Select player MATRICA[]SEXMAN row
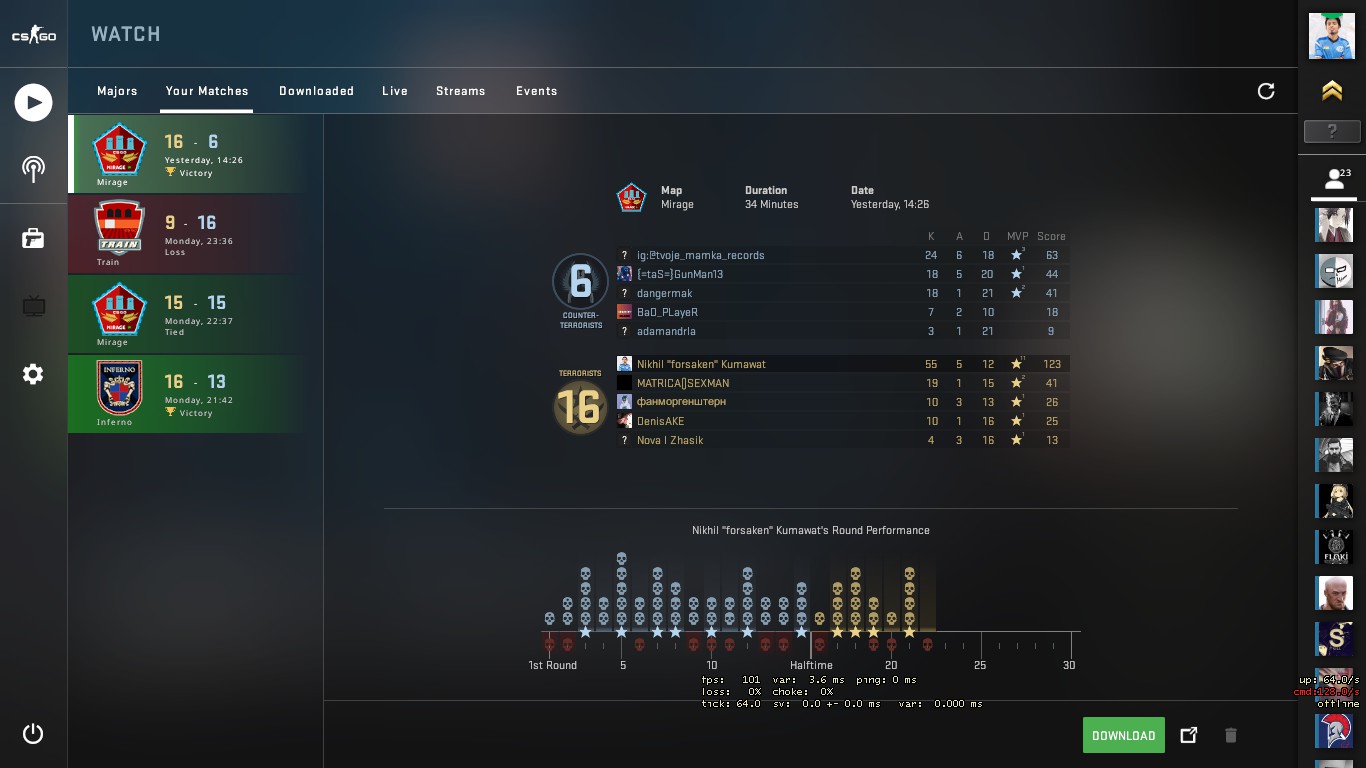 [842, 383]
